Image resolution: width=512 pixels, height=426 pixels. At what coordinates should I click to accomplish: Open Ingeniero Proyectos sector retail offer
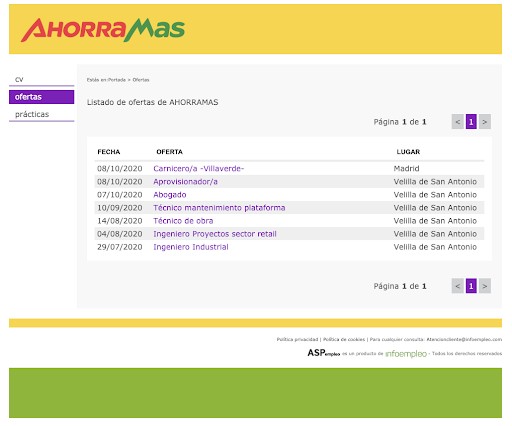click(215, 234)
